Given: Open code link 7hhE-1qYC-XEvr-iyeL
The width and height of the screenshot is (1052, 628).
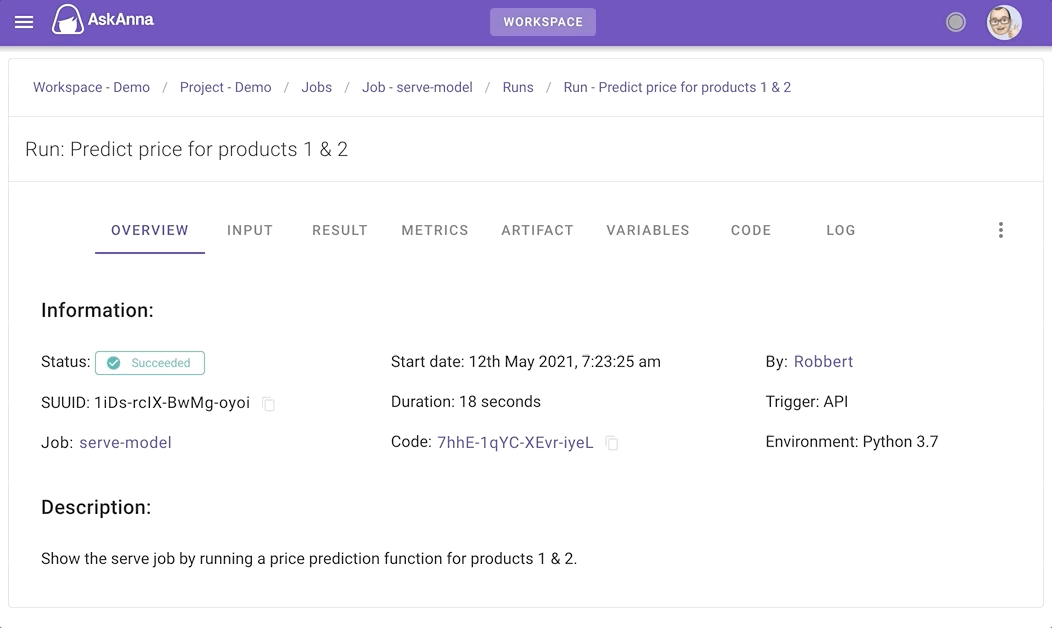Looking at the screenshot, I should [515, 442].
